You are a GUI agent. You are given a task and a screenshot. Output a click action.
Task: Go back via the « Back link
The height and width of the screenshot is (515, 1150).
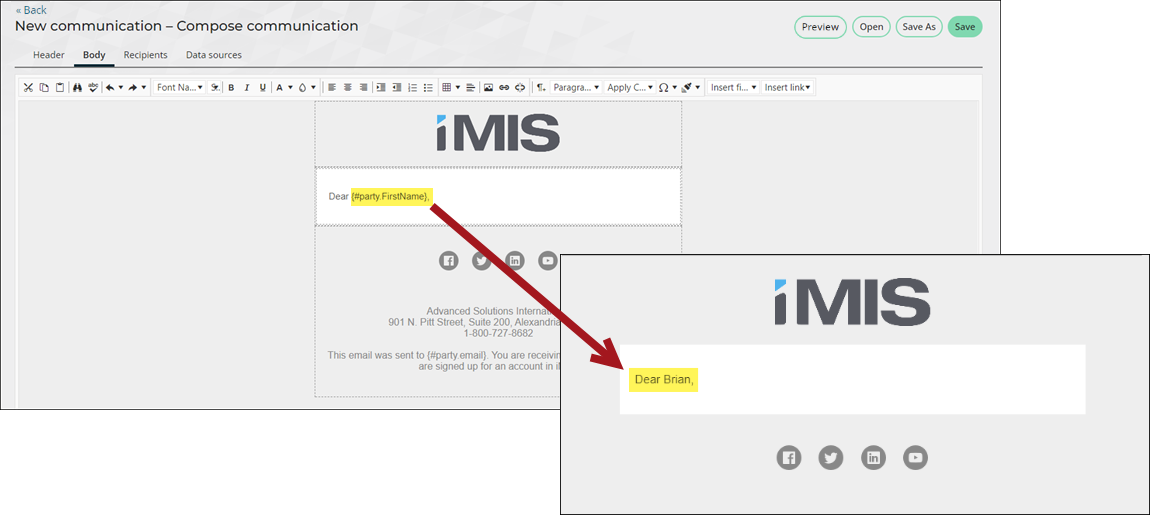31,10
